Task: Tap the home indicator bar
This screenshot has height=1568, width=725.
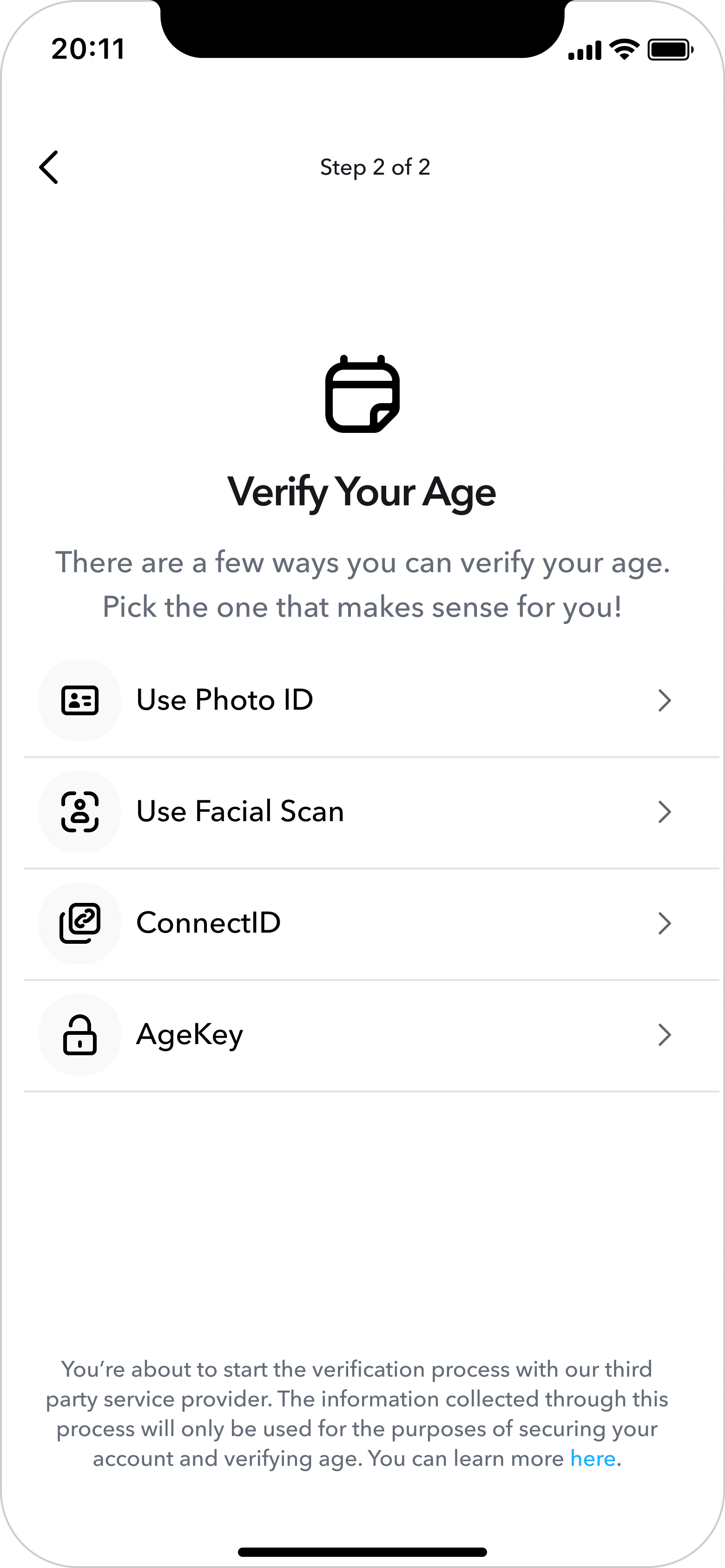Action: (362, 1552)
